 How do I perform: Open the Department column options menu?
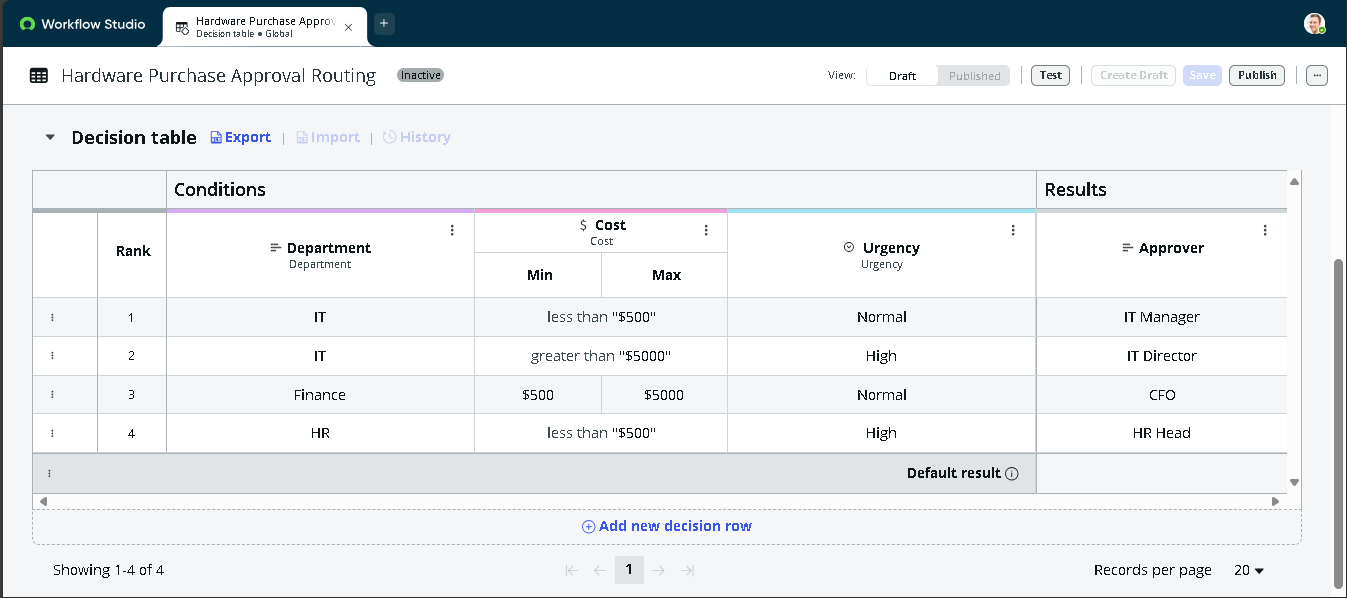[x=452, y=230]
